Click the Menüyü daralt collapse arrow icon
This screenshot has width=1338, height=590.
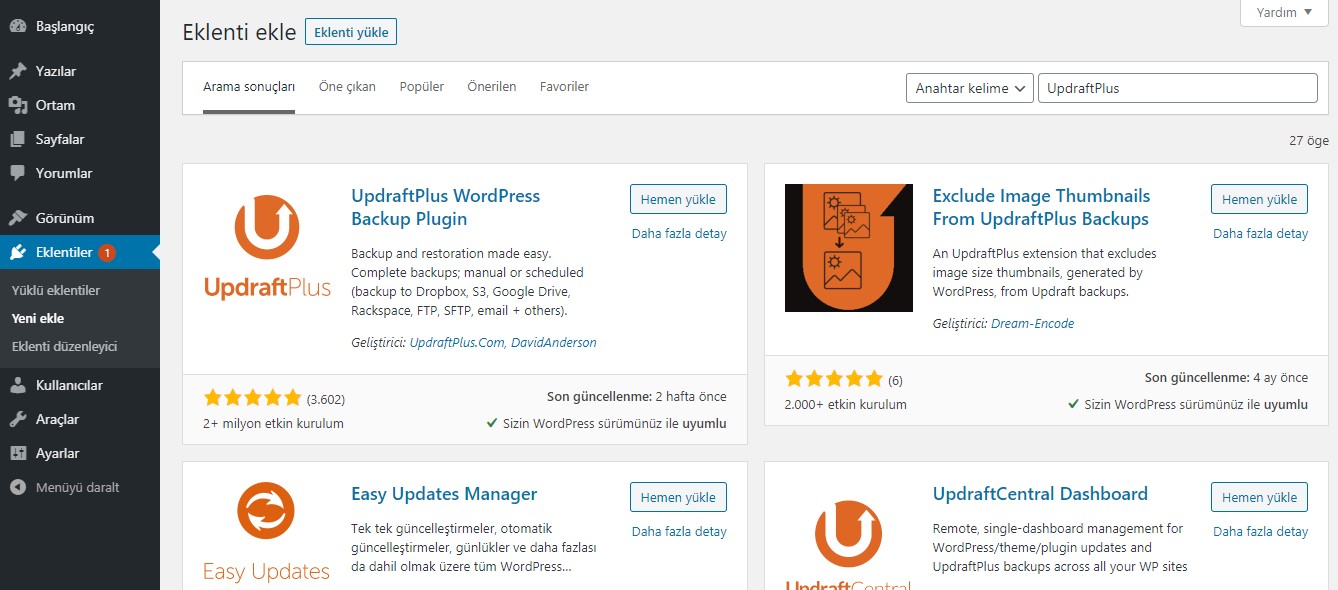pyautogui.click(x=18, y=487)
